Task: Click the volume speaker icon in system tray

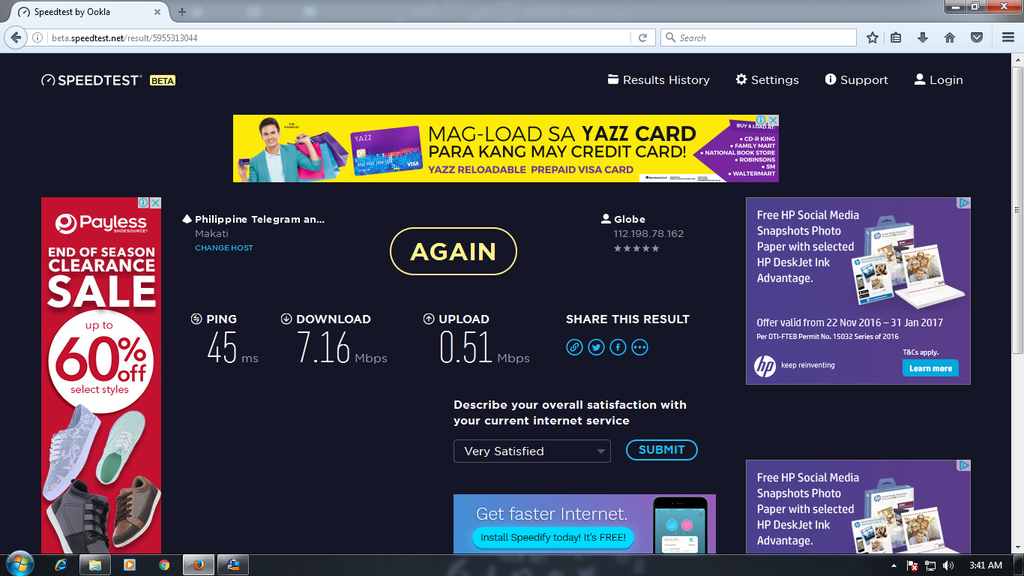Action: (x=948, y=566)
